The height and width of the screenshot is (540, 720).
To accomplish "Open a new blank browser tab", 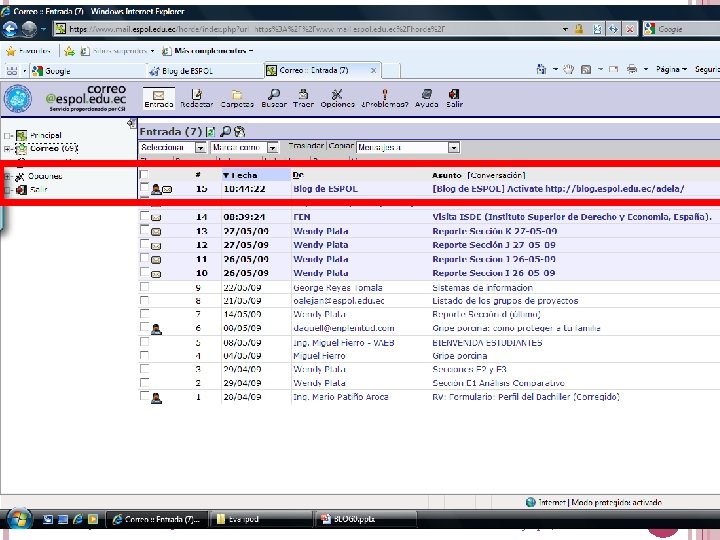I will (391, 71).
